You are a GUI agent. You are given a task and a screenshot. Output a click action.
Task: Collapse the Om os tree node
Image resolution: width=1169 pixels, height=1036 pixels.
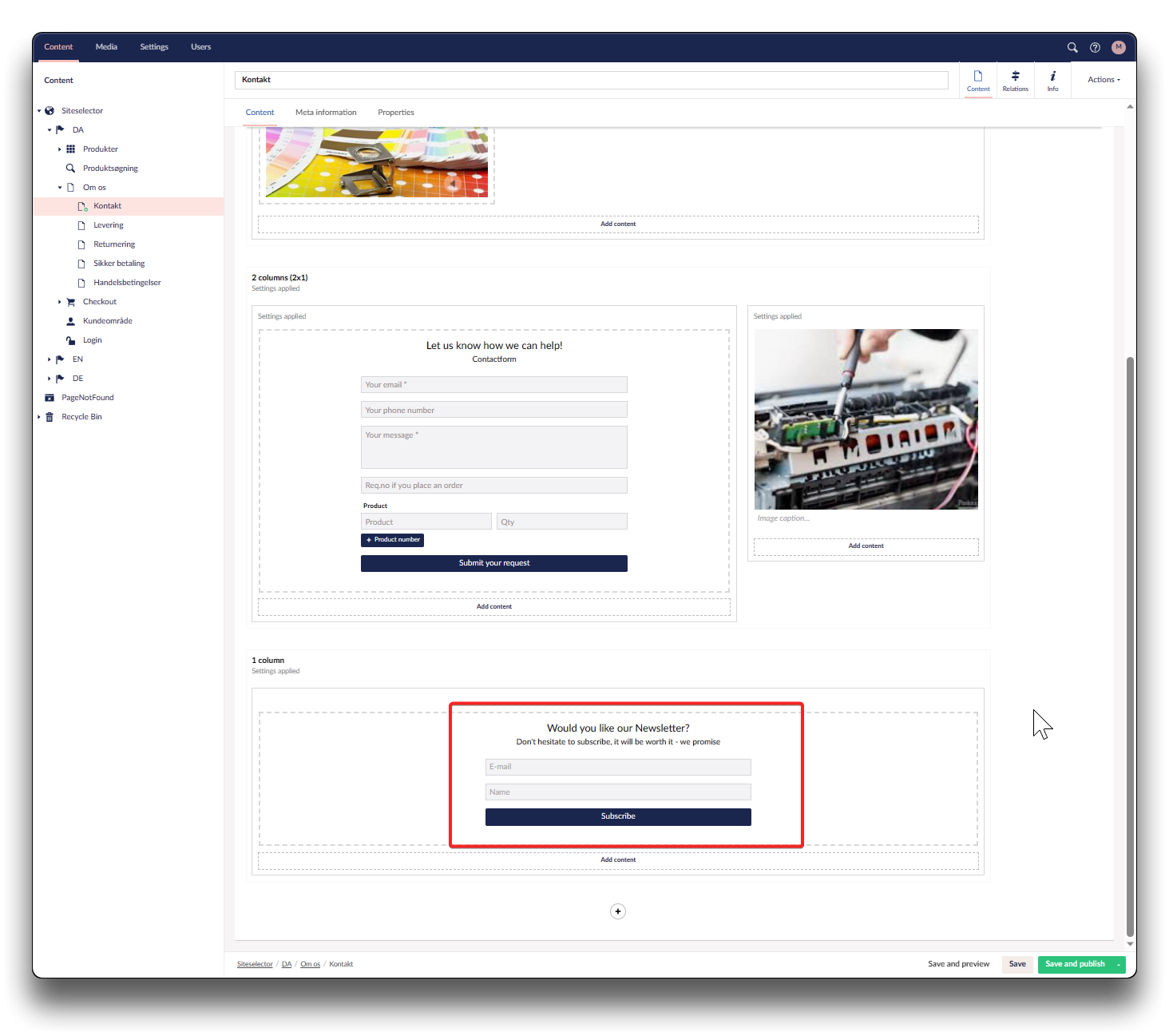(60, 188)
